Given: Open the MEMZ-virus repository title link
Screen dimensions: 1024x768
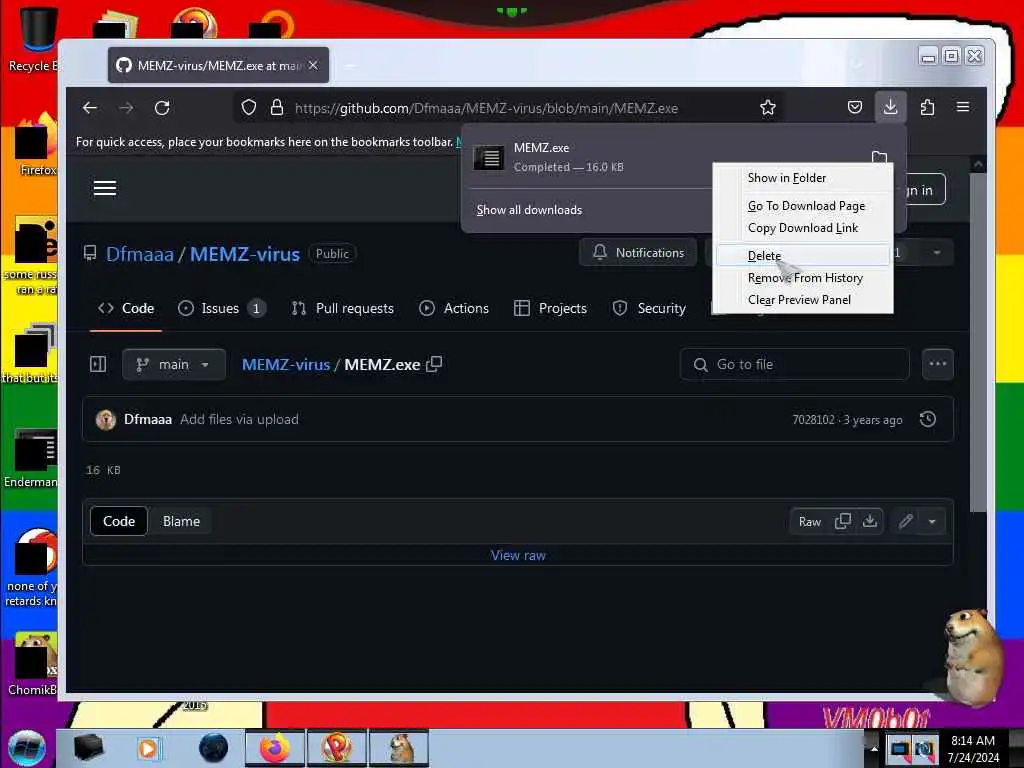Looking at the screenshot, I should (245, 254).
